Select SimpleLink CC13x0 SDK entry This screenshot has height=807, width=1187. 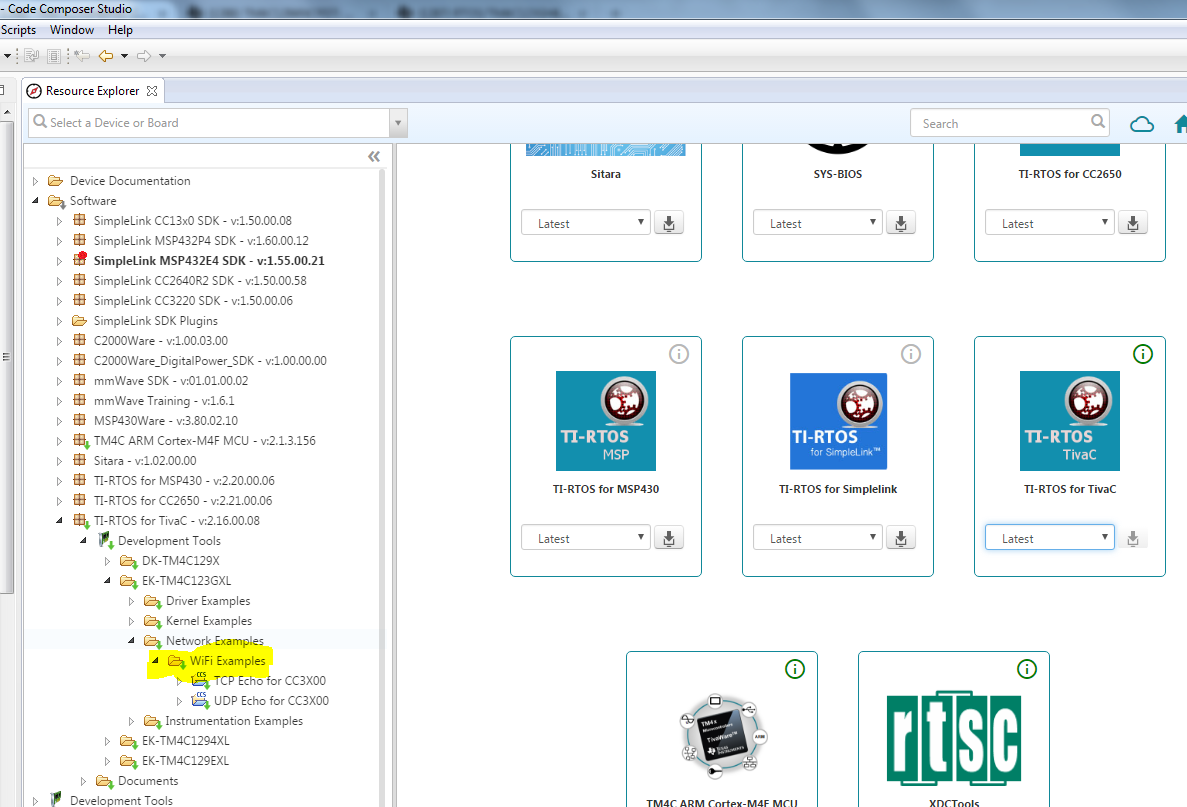coord(192,220)
